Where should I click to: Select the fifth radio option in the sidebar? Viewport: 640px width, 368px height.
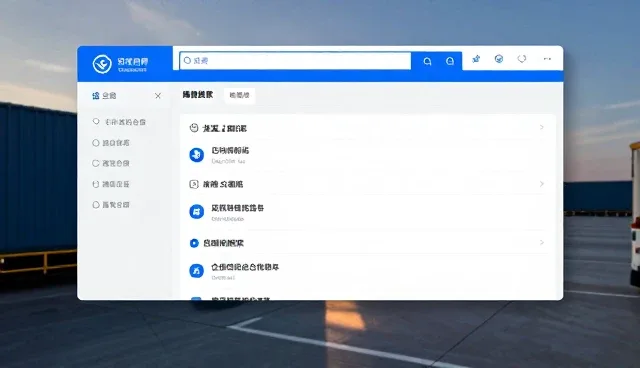96,205
